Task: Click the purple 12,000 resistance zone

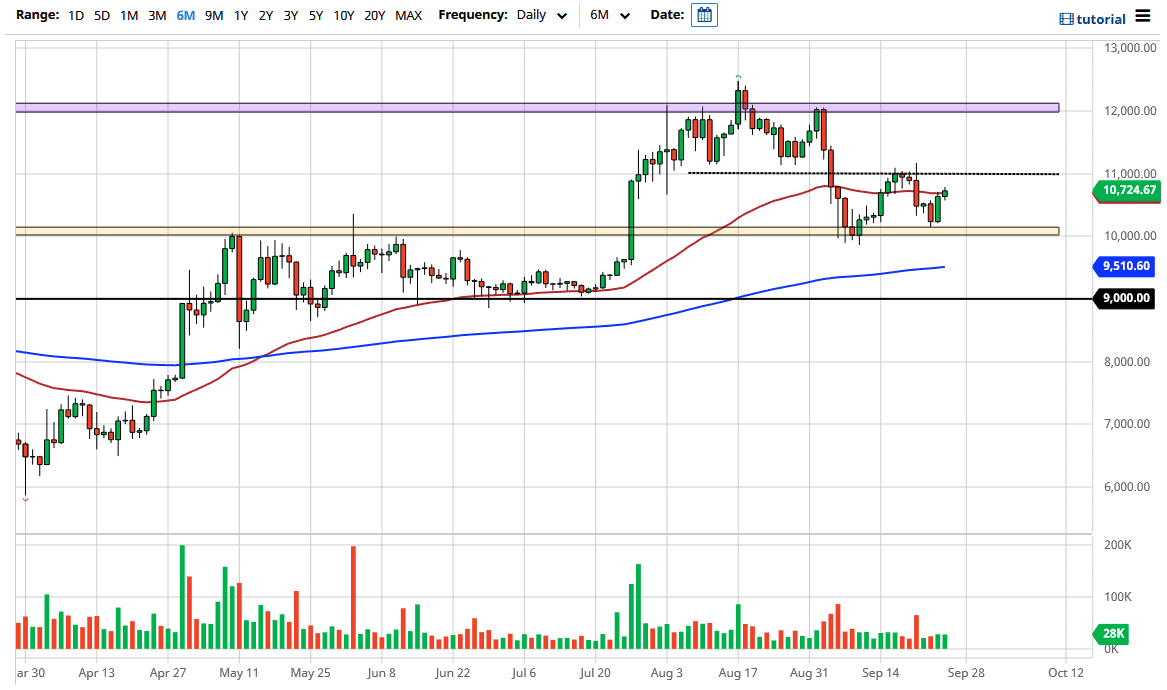Action: click(537, 108)
